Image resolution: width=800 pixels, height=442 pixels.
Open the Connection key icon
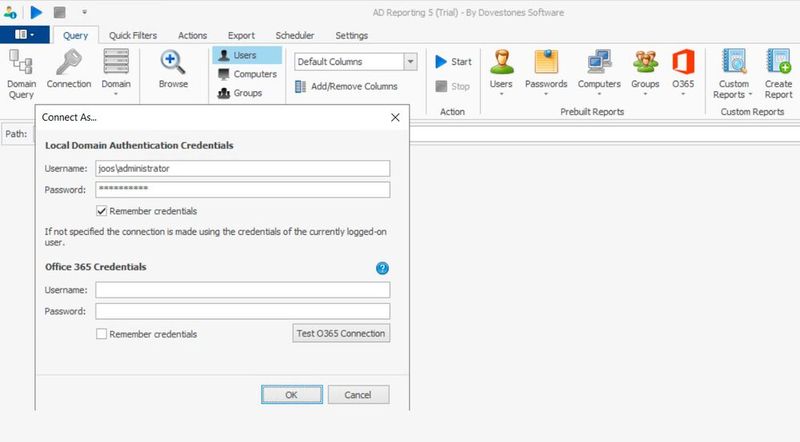[x=69, y=69]
